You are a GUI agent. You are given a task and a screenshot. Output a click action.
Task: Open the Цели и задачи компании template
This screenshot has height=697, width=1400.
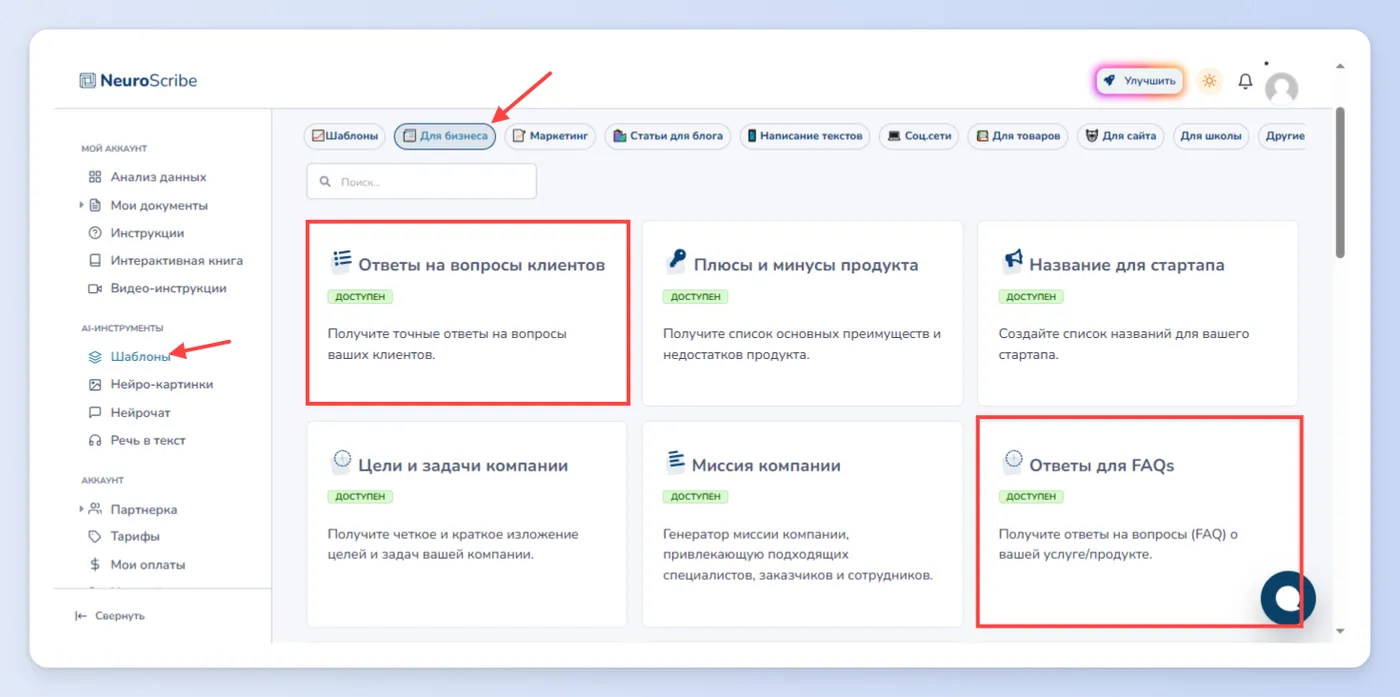pos(467,524)
